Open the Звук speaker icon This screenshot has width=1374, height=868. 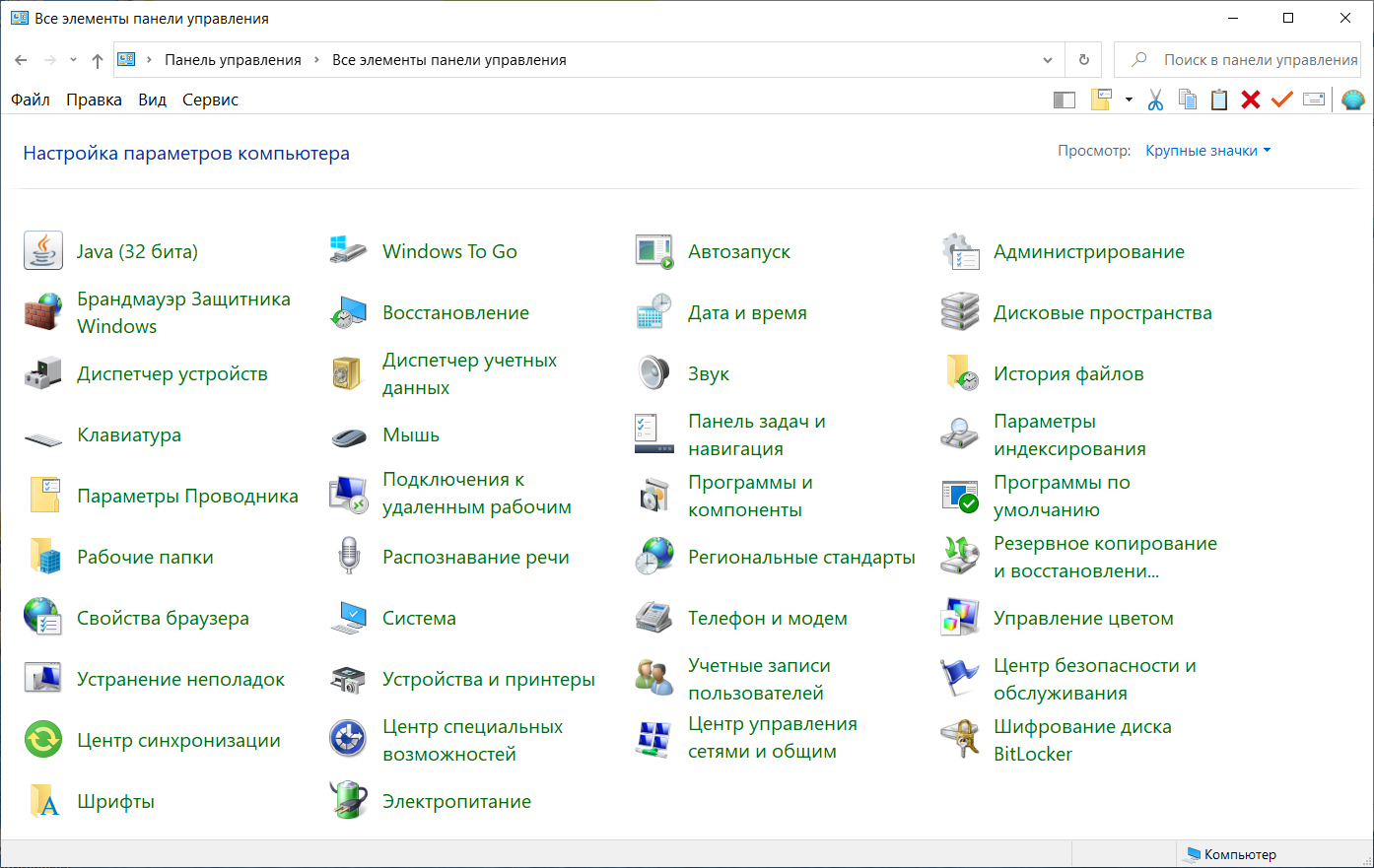(653, 373)
